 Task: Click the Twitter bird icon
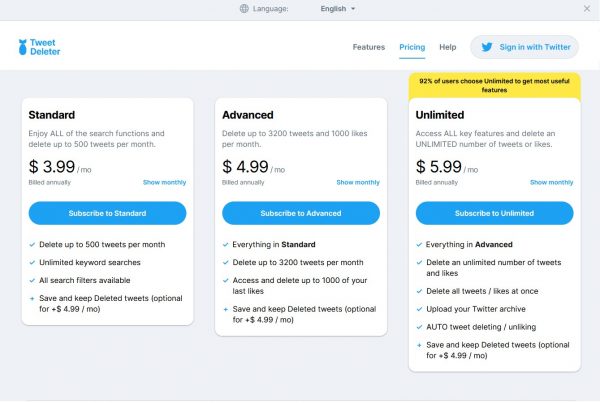tap(488, 47)
